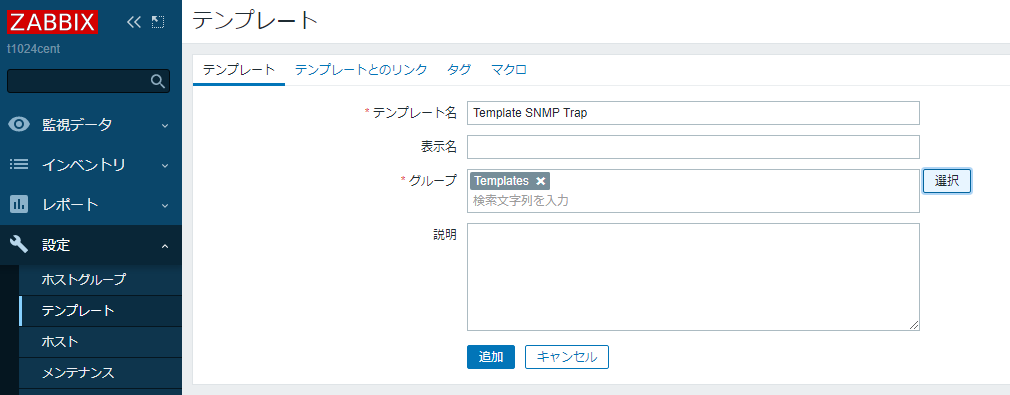This screenshot has height=395, width=1010.
Task: Go to ホスト in sidebar
Action: pyautogui.click(x=100, y=342)
